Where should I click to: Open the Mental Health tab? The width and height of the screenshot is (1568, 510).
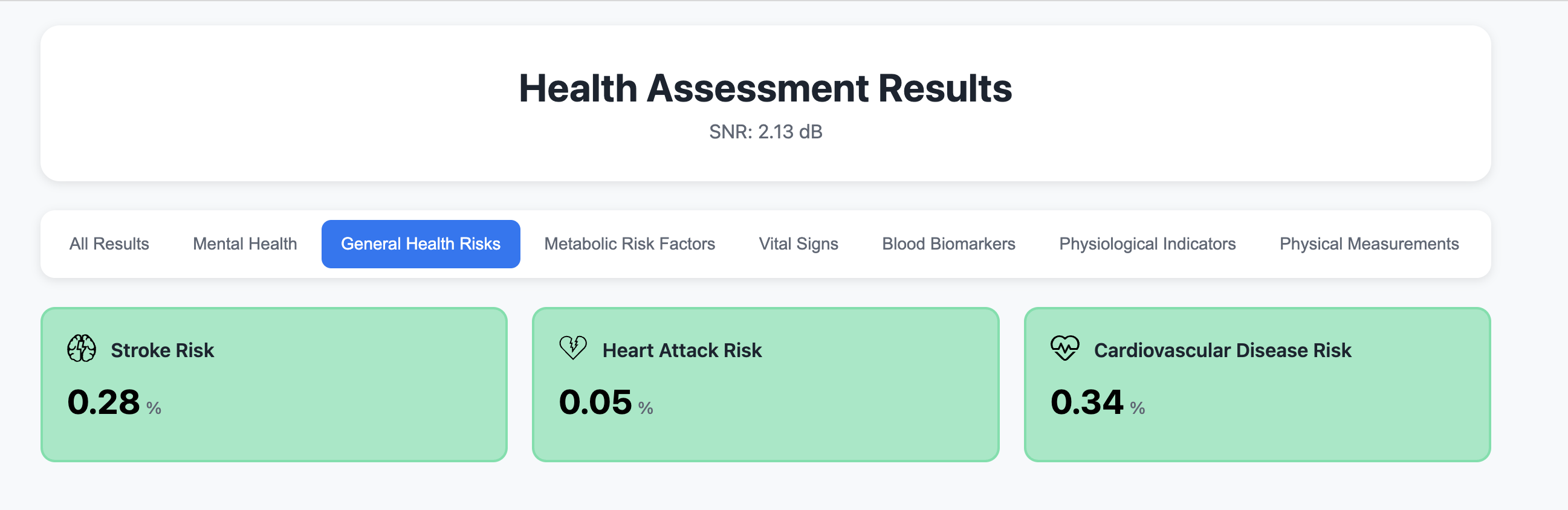245,244
